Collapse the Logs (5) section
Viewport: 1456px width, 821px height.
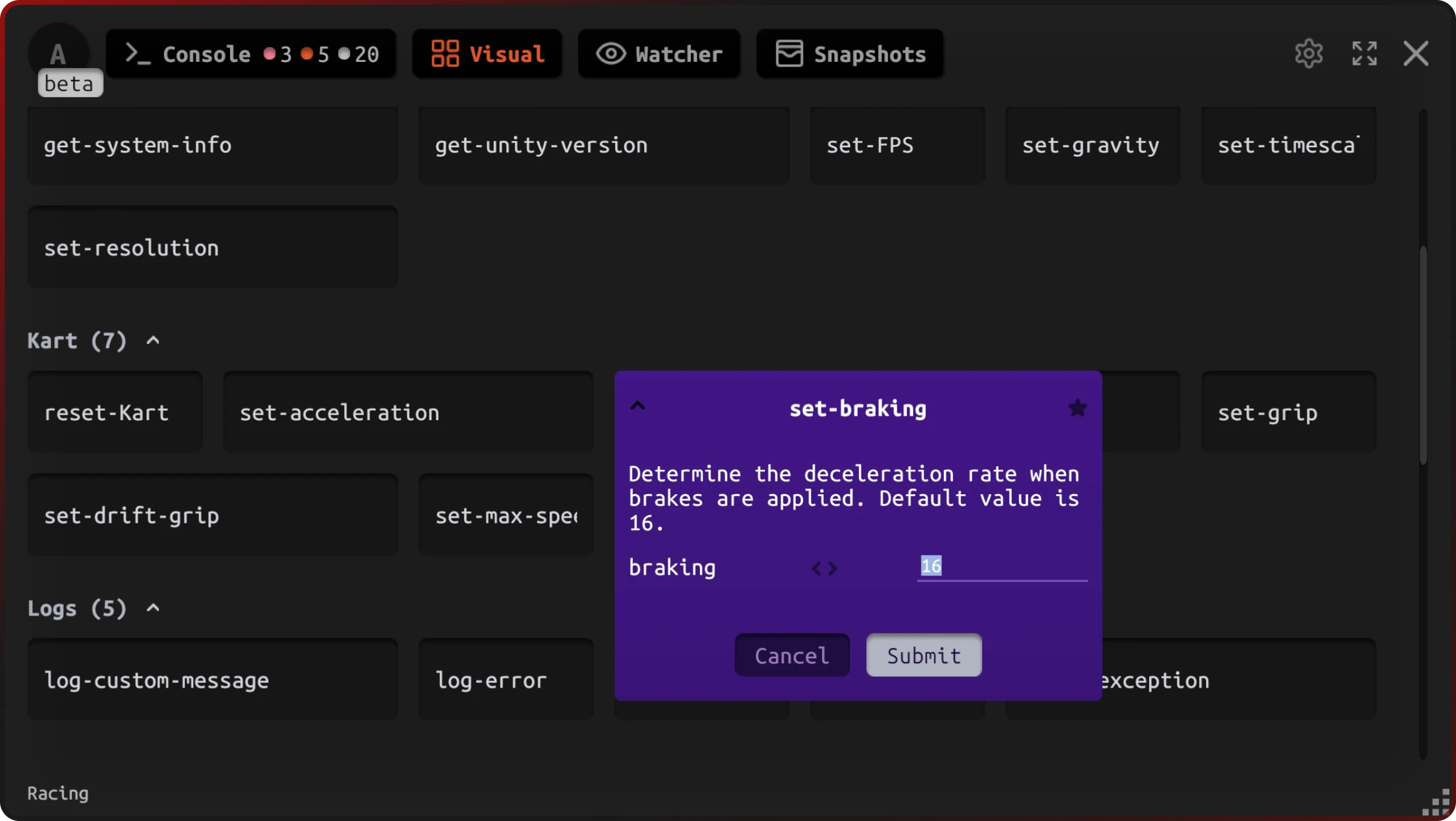153,608
